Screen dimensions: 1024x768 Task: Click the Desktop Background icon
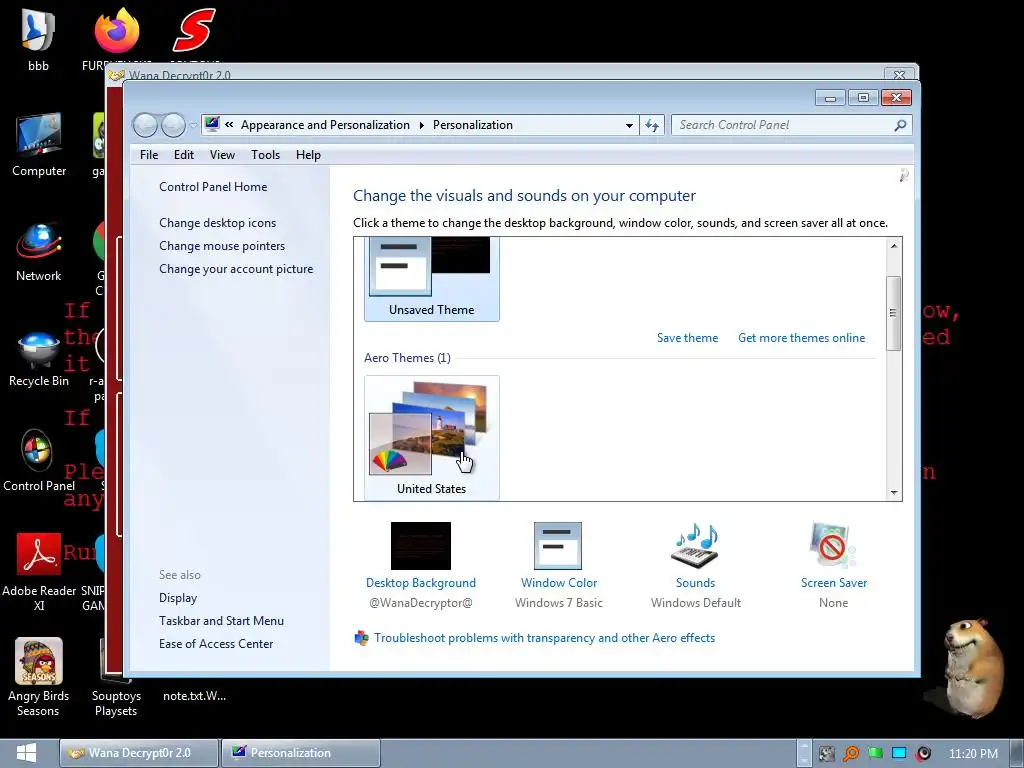(421, 545)
